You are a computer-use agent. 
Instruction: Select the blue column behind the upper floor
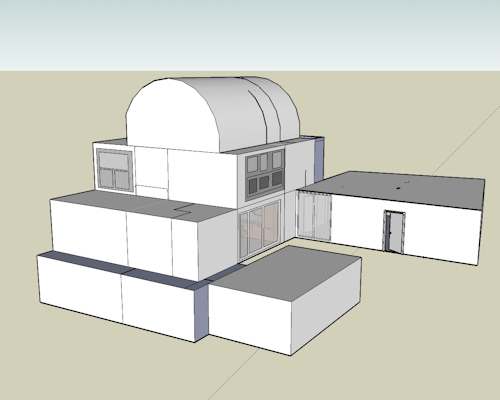tap(319, 159)
